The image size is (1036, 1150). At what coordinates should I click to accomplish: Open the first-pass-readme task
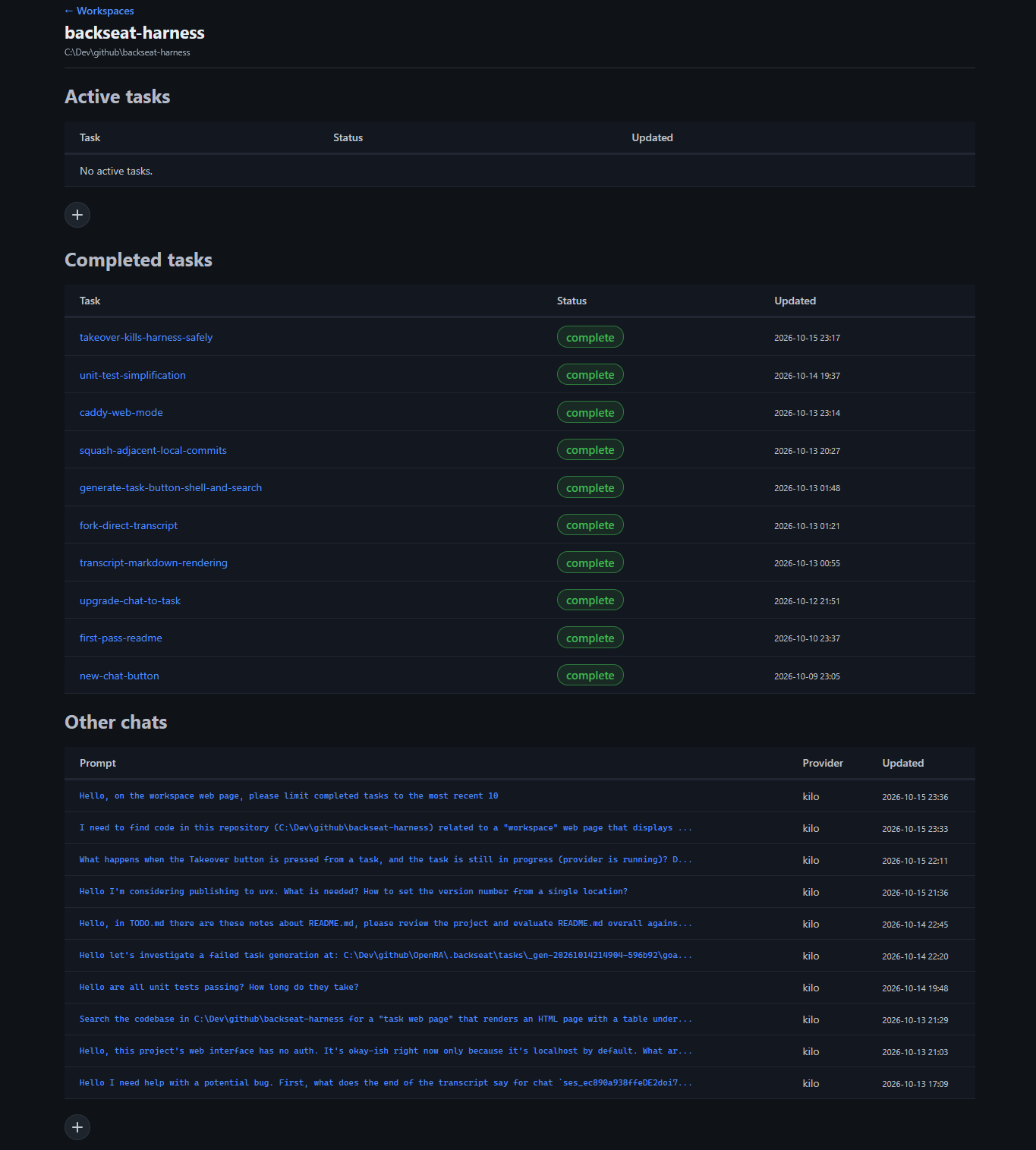121,638
